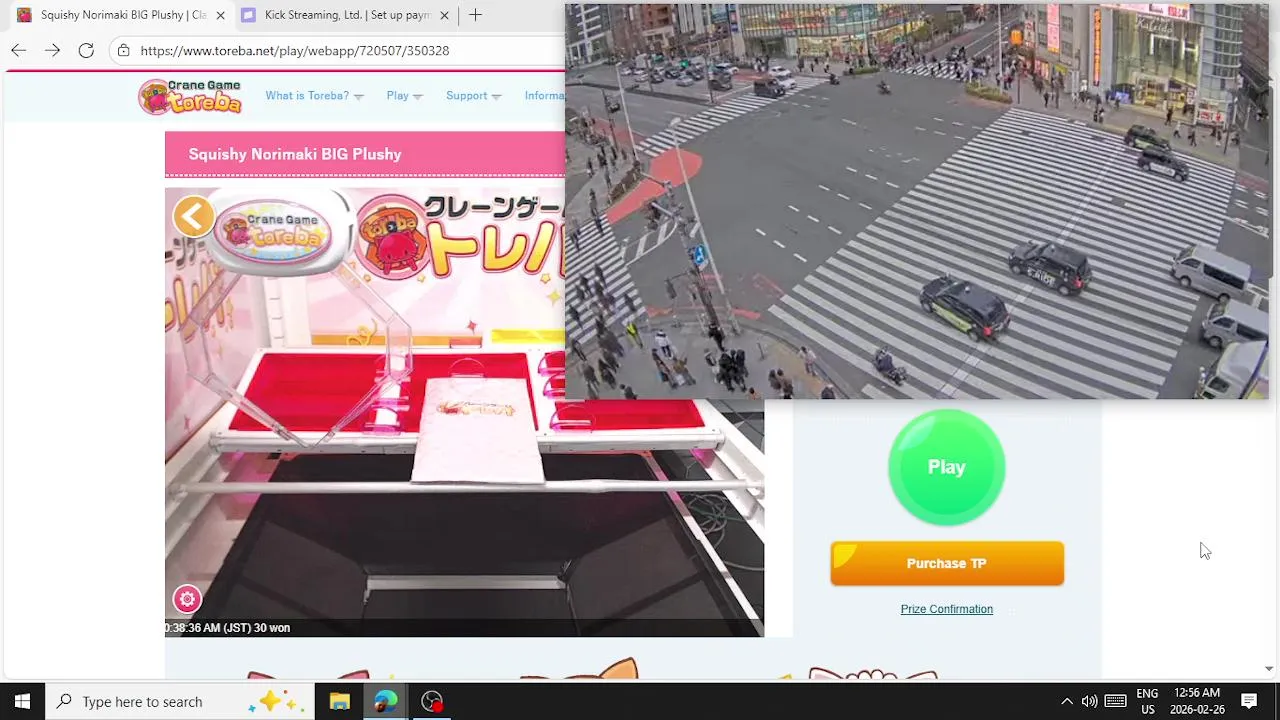
Task: Open File Explorer from the taskbar
Action: (x=339, y=701)
